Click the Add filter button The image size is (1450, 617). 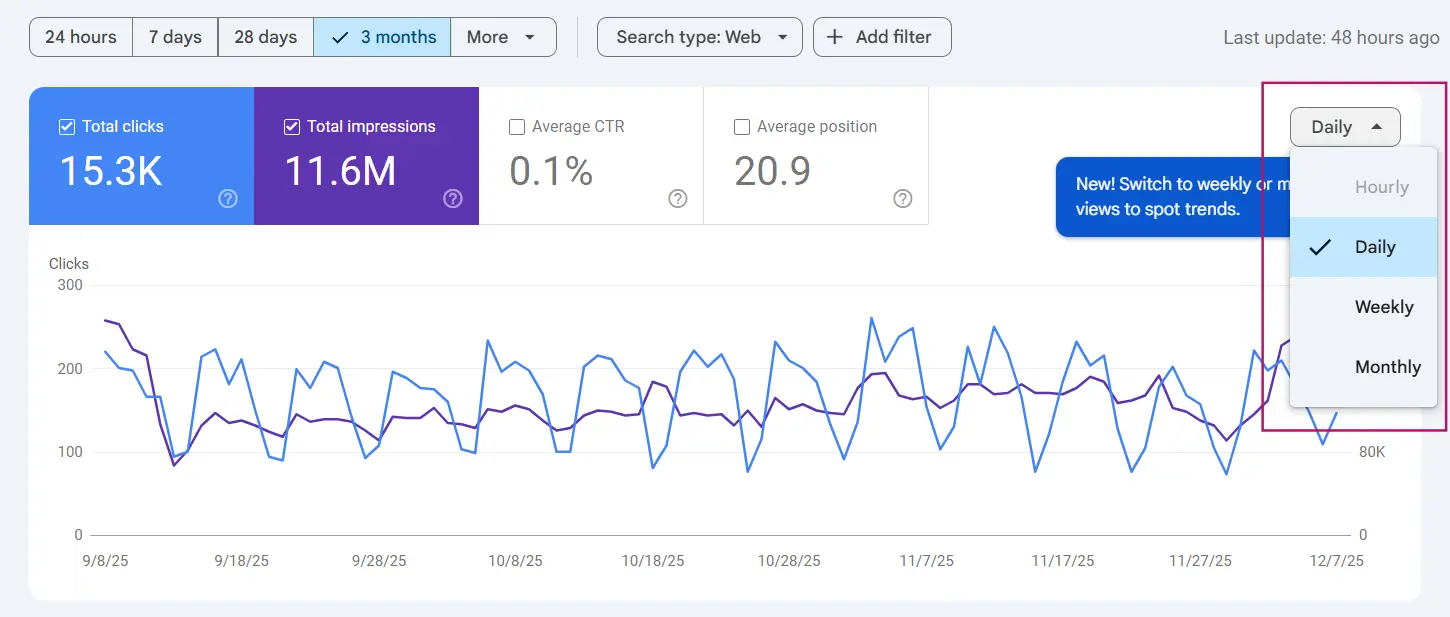pos(882,37)
